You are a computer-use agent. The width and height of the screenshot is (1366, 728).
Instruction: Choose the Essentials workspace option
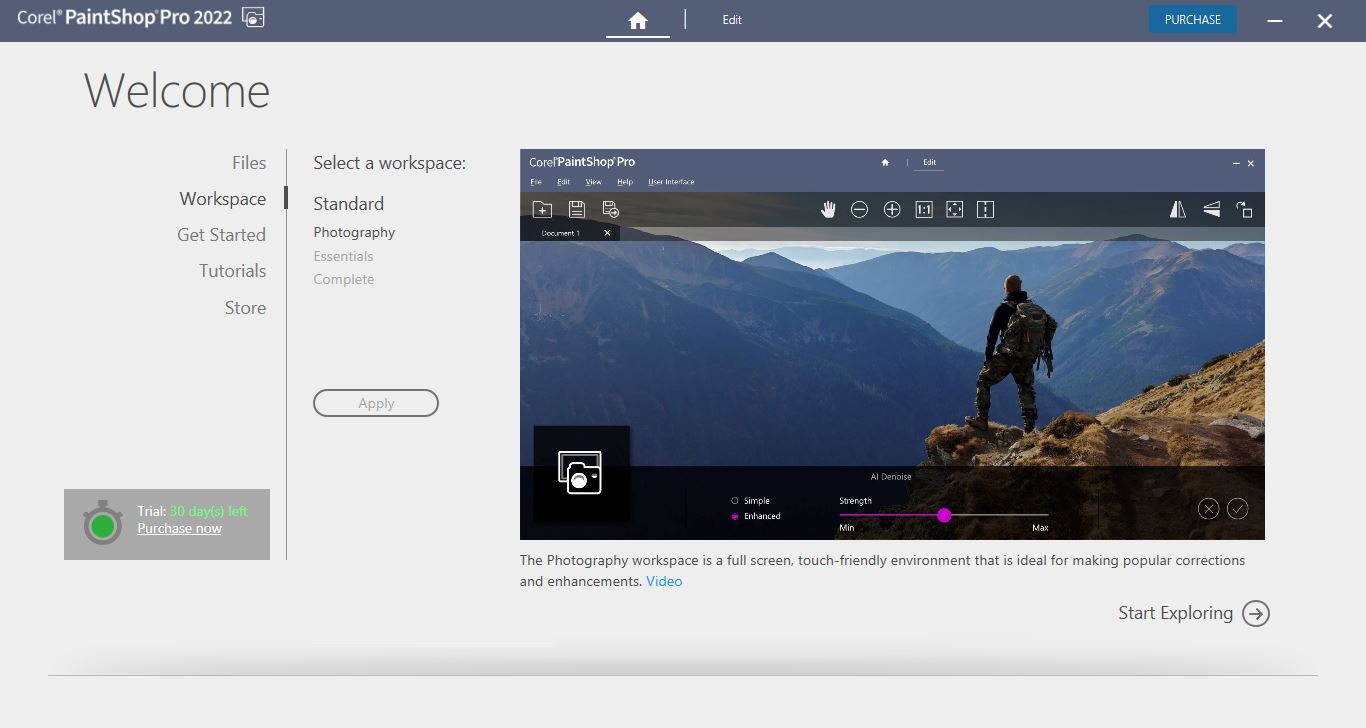point(343,256)
